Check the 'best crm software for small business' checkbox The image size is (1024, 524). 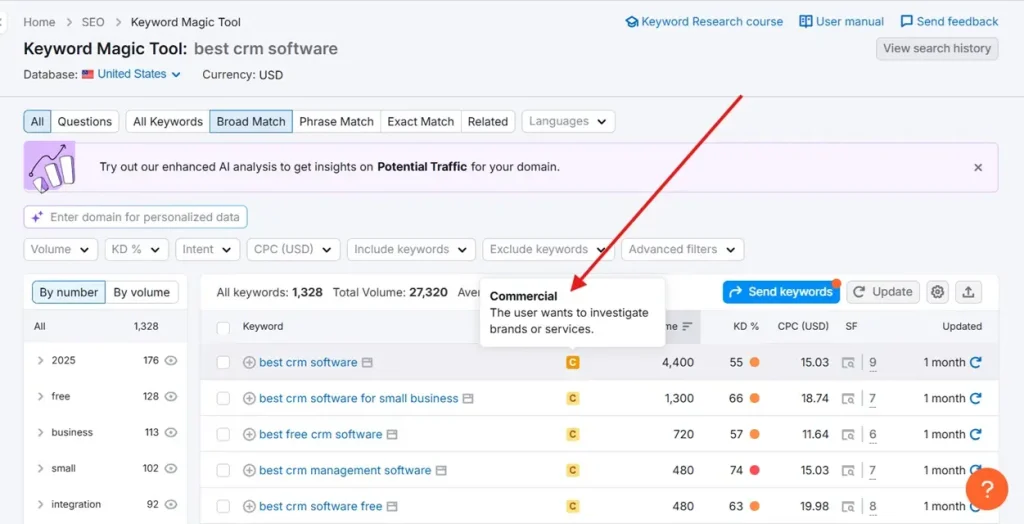click(x=223, y=398)
